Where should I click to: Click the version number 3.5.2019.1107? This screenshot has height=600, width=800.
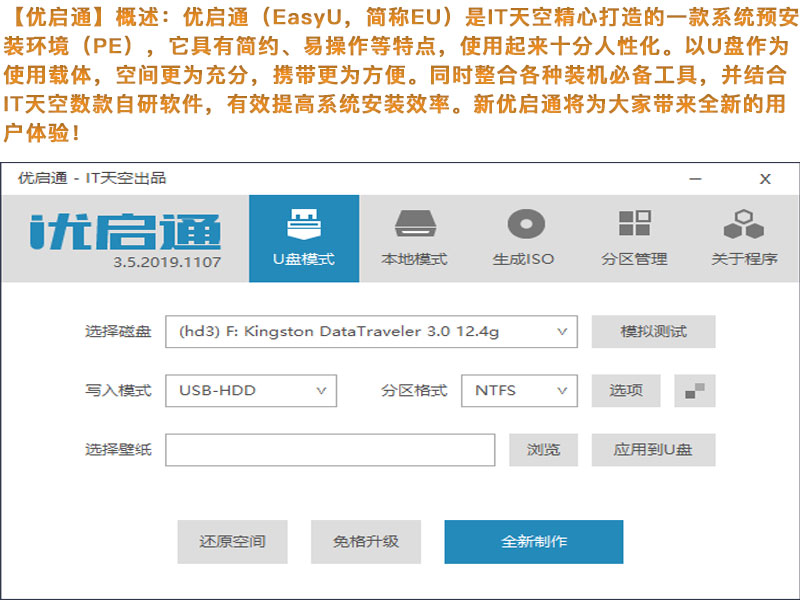pyautogui.click(x=167, y=262)
